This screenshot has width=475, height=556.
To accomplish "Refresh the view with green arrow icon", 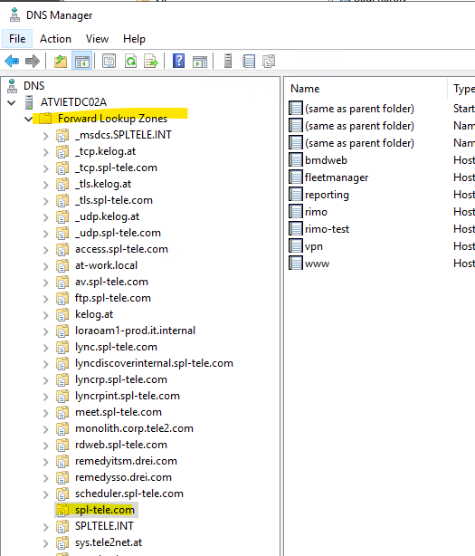I will [130, 61].
